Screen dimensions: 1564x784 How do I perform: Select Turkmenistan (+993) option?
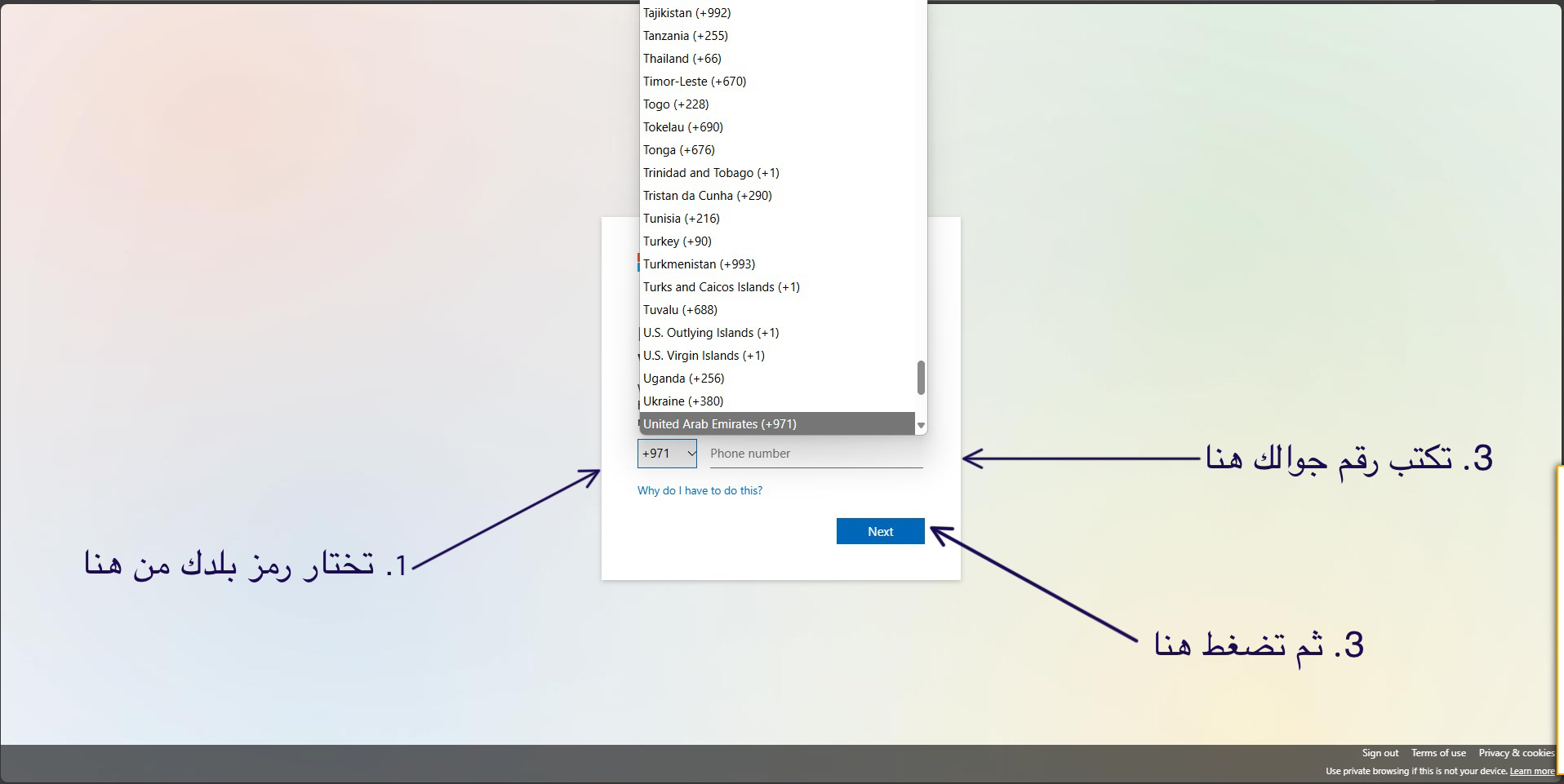click(x=699, y=264)
